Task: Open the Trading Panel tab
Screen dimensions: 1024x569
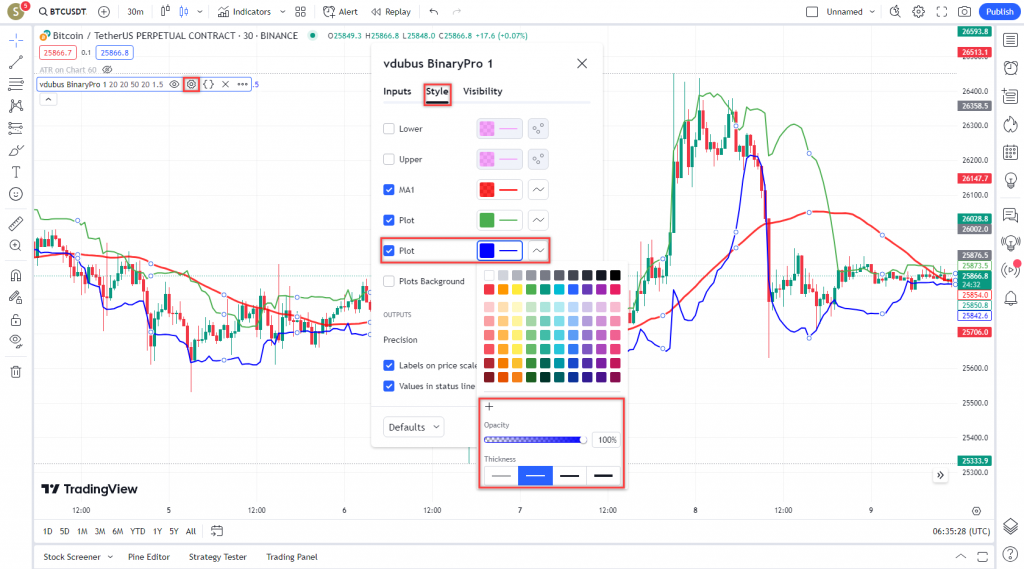Action: coord(292,557)
